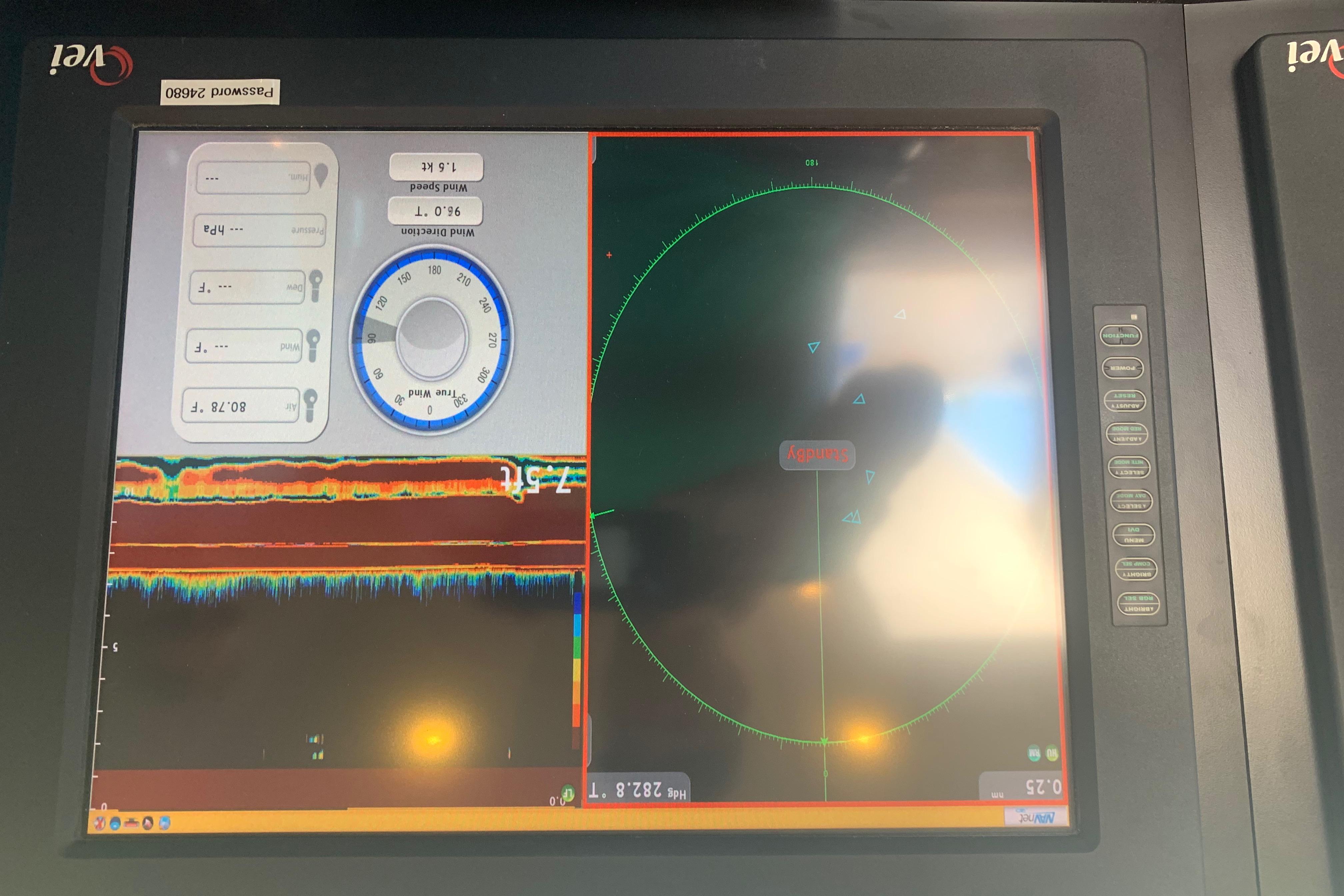Select the Air 80.78°F temperature field
The image size is (1344, 896).
point(241,406)
